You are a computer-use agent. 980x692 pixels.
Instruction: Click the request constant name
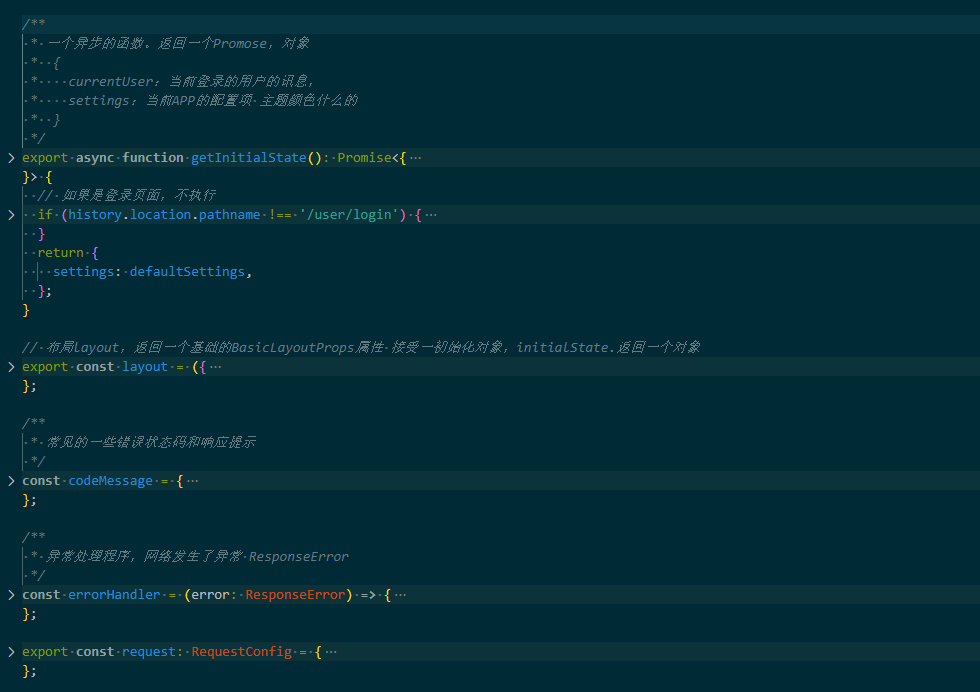149,651
